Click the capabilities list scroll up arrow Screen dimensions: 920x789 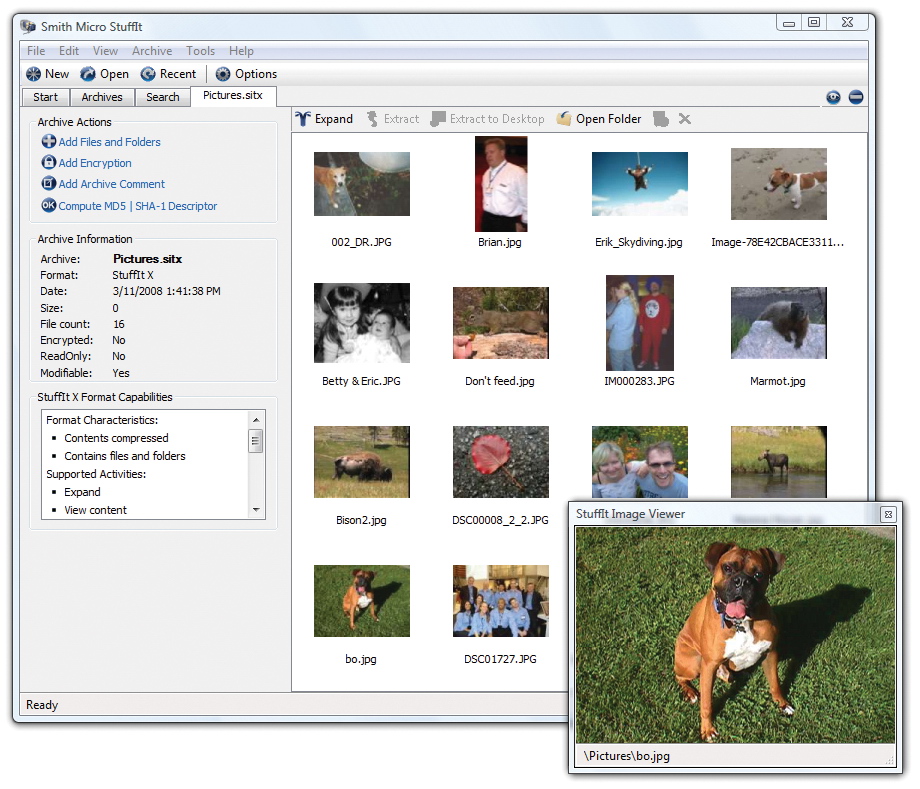coord(256,419)
